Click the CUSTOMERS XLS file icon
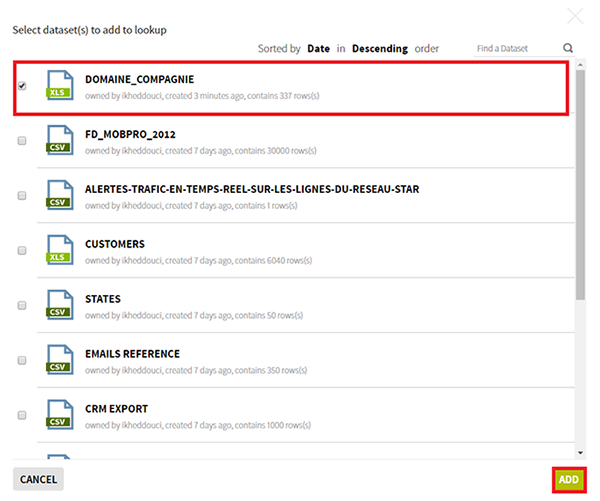The image size is (600, 501). 59,250
